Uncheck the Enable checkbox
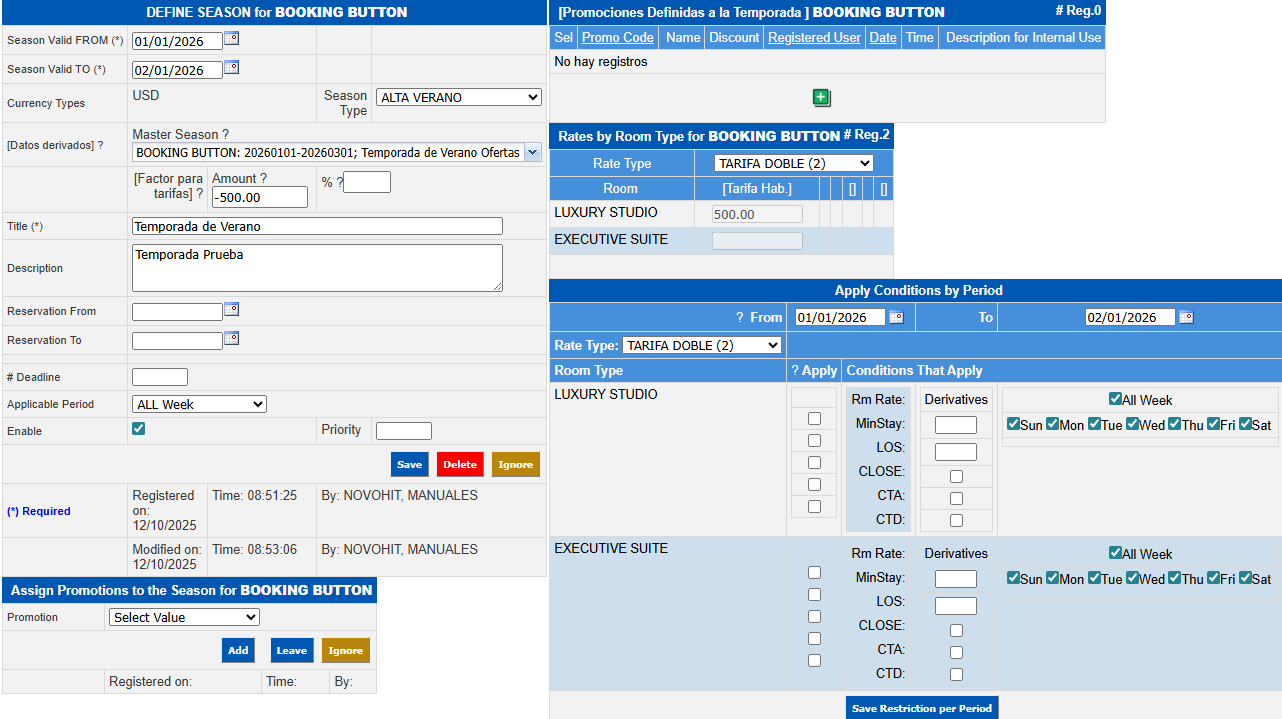This screenshot has height=719, width=1282. tap(139, 429)
